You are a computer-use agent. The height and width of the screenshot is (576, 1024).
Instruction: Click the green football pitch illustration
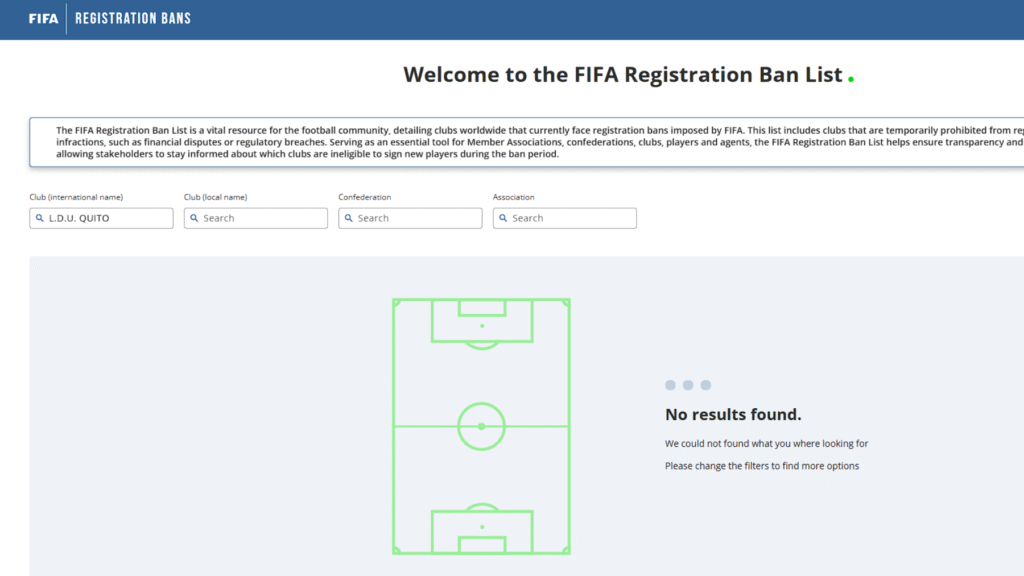pyautogui.click(x=481, y=426)
